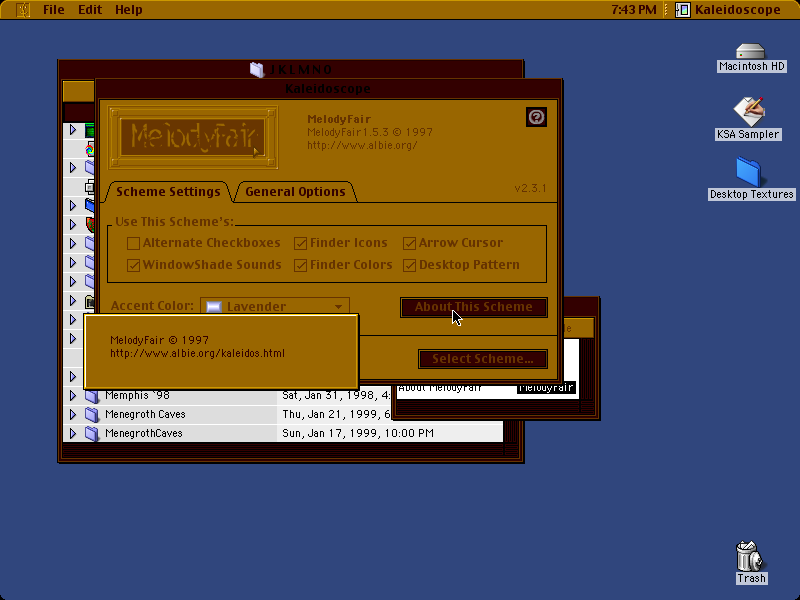Select the Memphis `98 folder icon
The image size is (800, 600).
click(x=91, y=395)
